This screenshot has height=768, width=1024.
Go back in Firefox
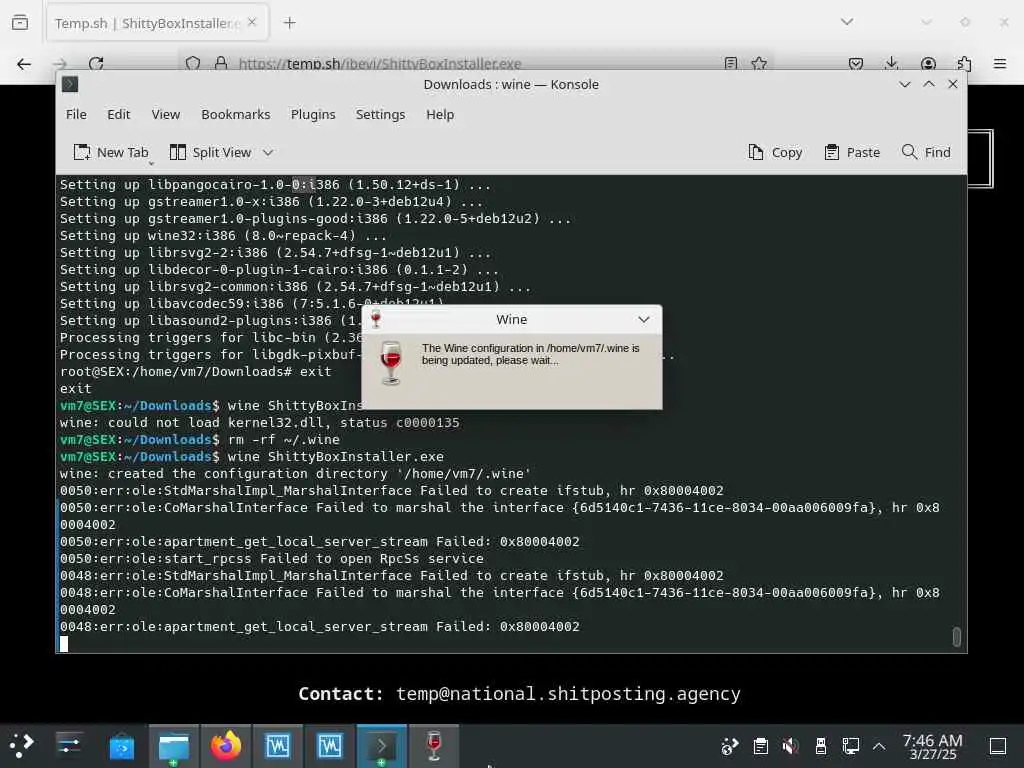24,64
